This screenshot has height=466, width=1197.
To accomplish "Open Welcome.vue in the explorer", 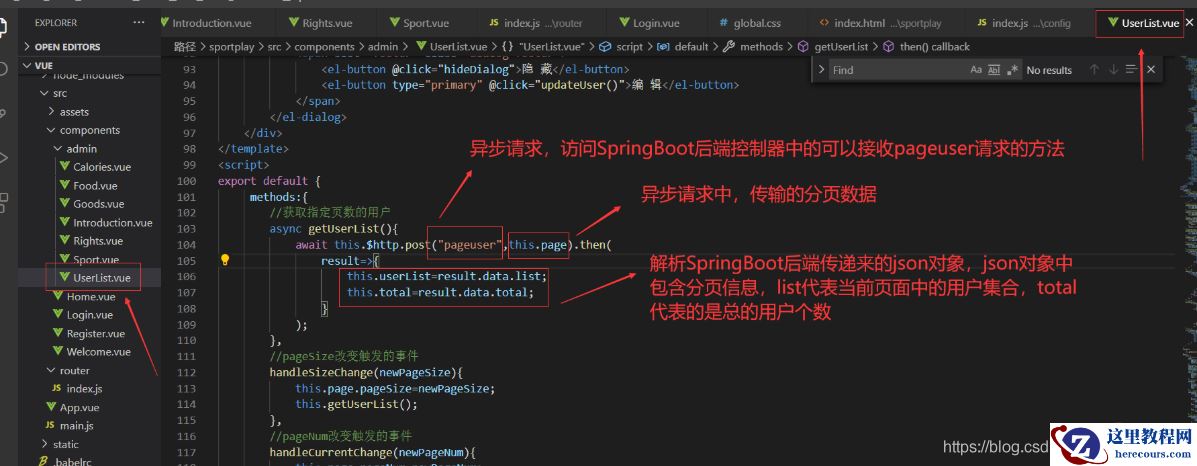I will coord(98,351).
